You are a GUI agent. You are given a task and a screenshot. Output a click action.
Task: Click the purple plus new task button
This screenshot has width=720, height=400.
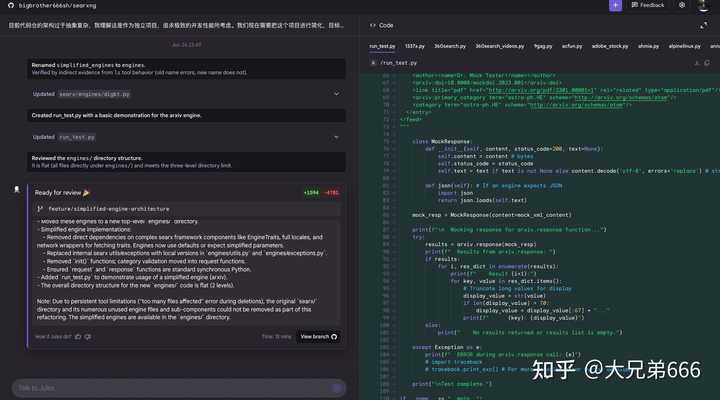[x=615, y=5]
